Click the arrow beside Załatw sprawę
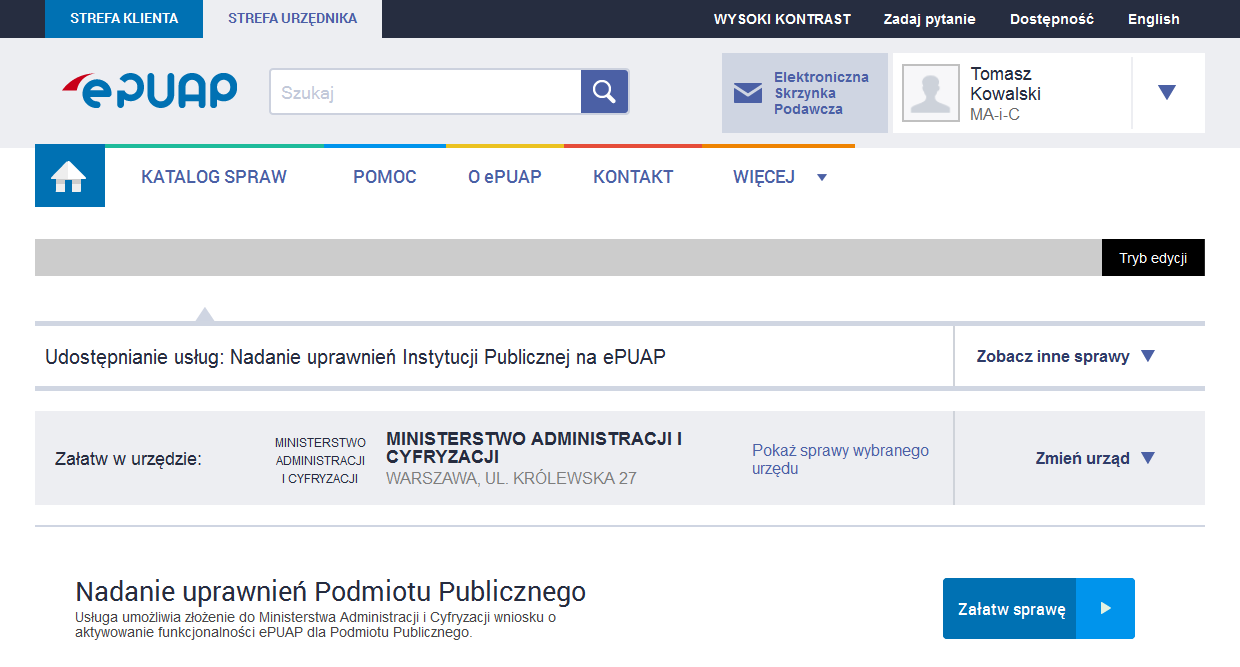This screenshot has height=667, width=1240. pos(1105,608)
